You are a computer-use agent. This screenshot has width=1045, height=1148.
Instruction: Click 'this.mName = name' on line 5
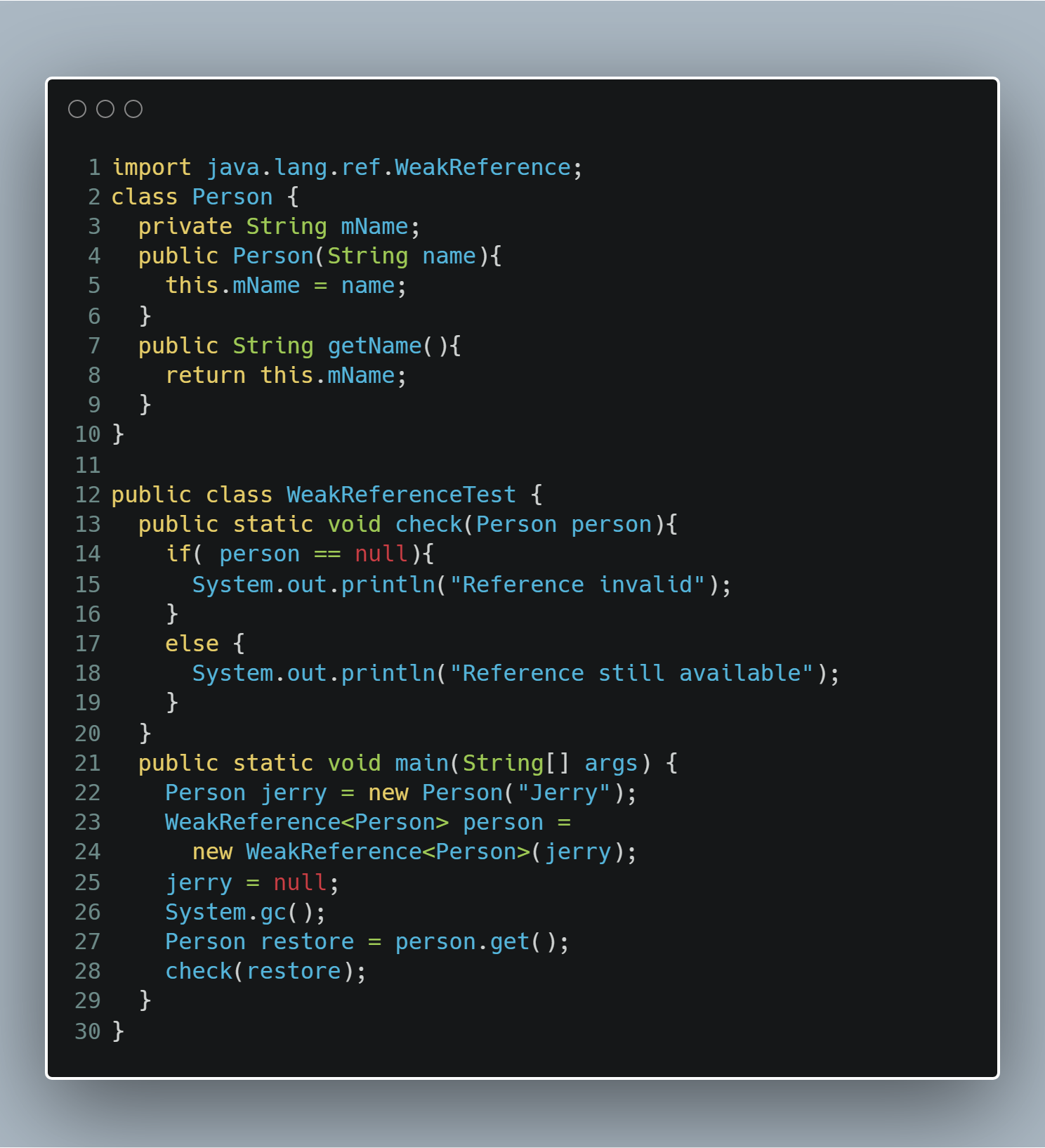pyautogui.click(x=280, y=285)
